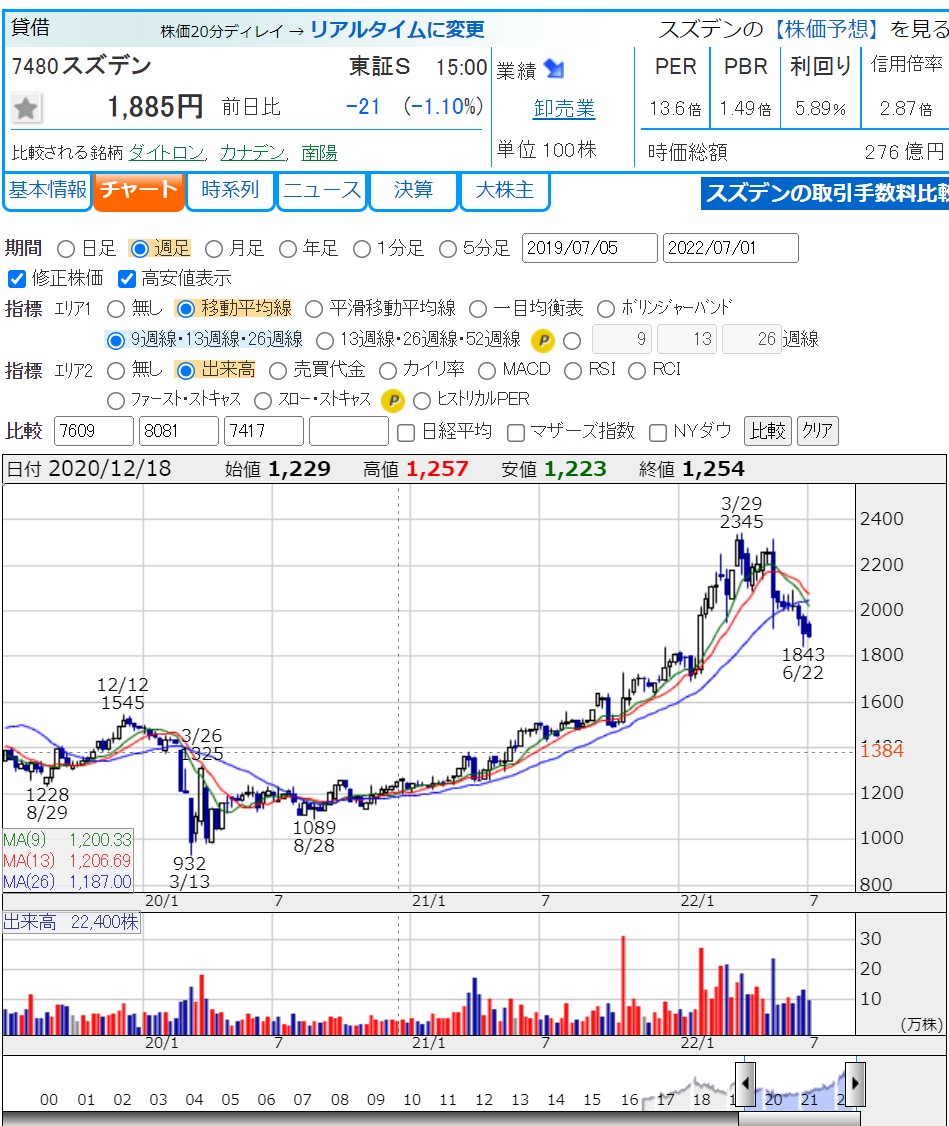Switch to the 時系列 tab
The height and width of the screenshot is (1126, 949).
click(230, 190)
